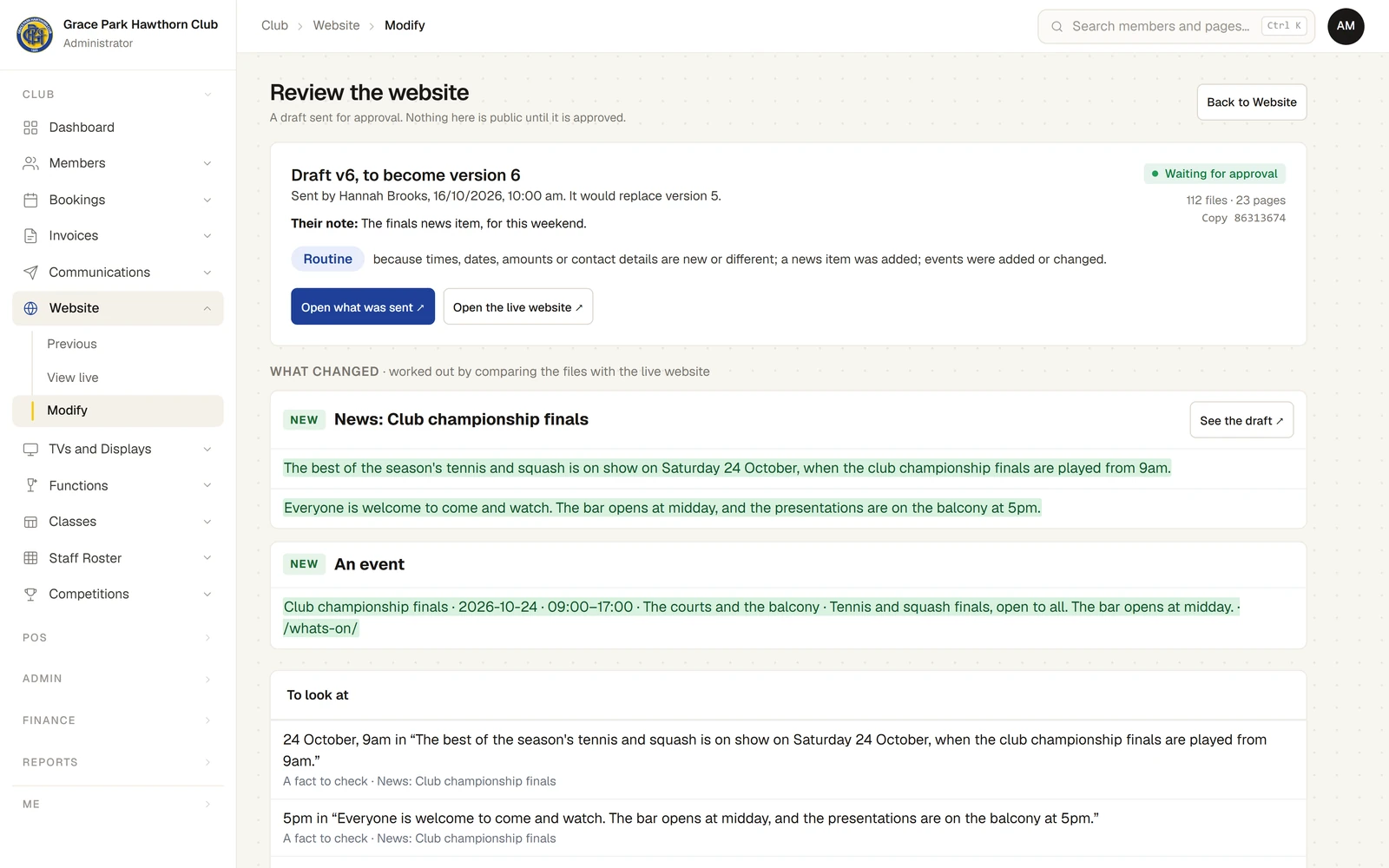
Task: Collapse the CLUB section header
Action: coord(117,94)
